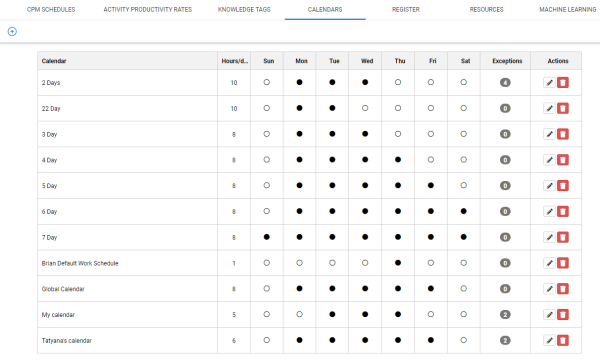Toggle Saturday for the 6 Day calendar
This screenshot has width=600, height=361.
[x=463, y=211]
